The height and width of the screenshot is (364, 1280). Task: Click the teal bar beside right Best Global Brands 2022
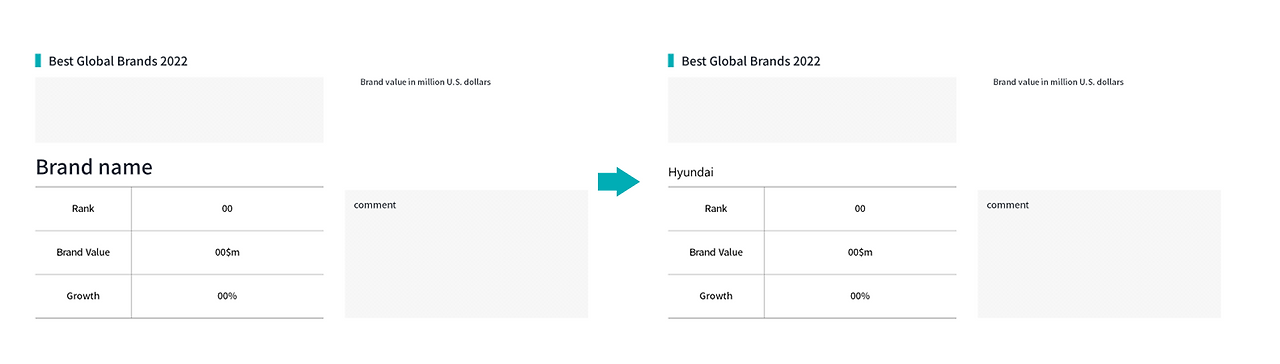click(x=671, y=61)
